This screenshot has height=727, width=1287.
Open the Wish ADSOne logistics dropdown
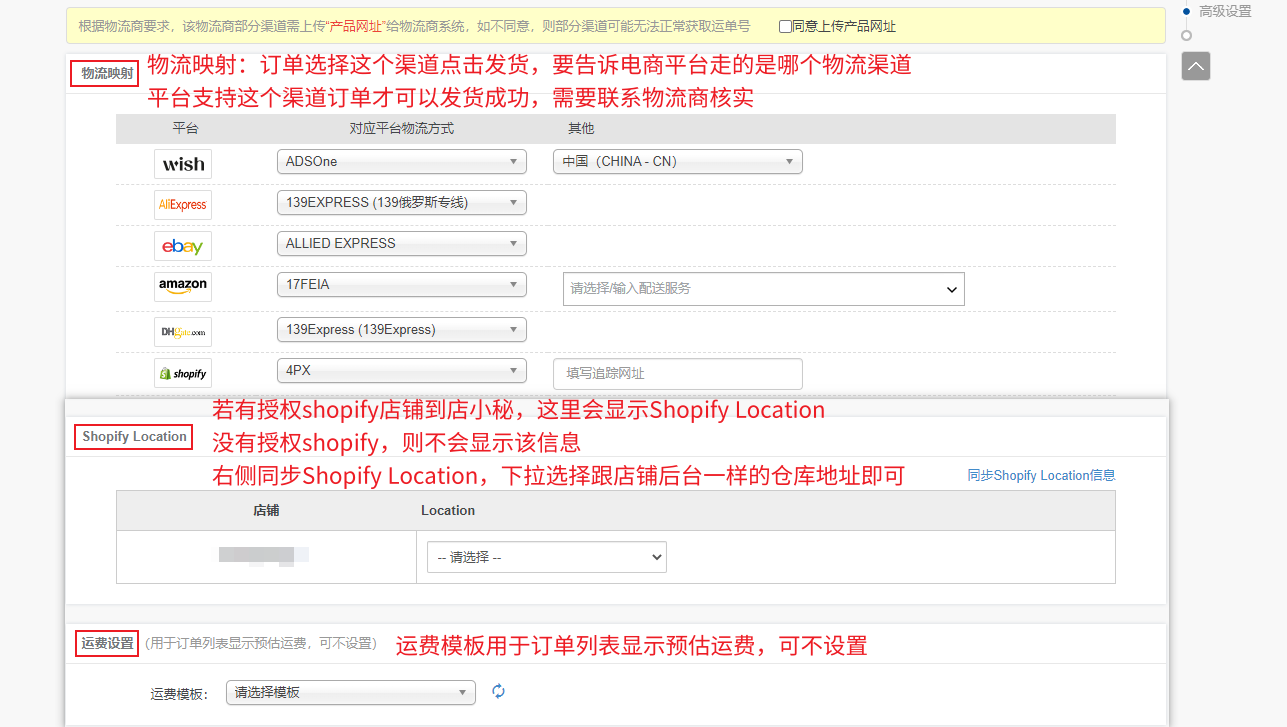[x=401, y=161]
